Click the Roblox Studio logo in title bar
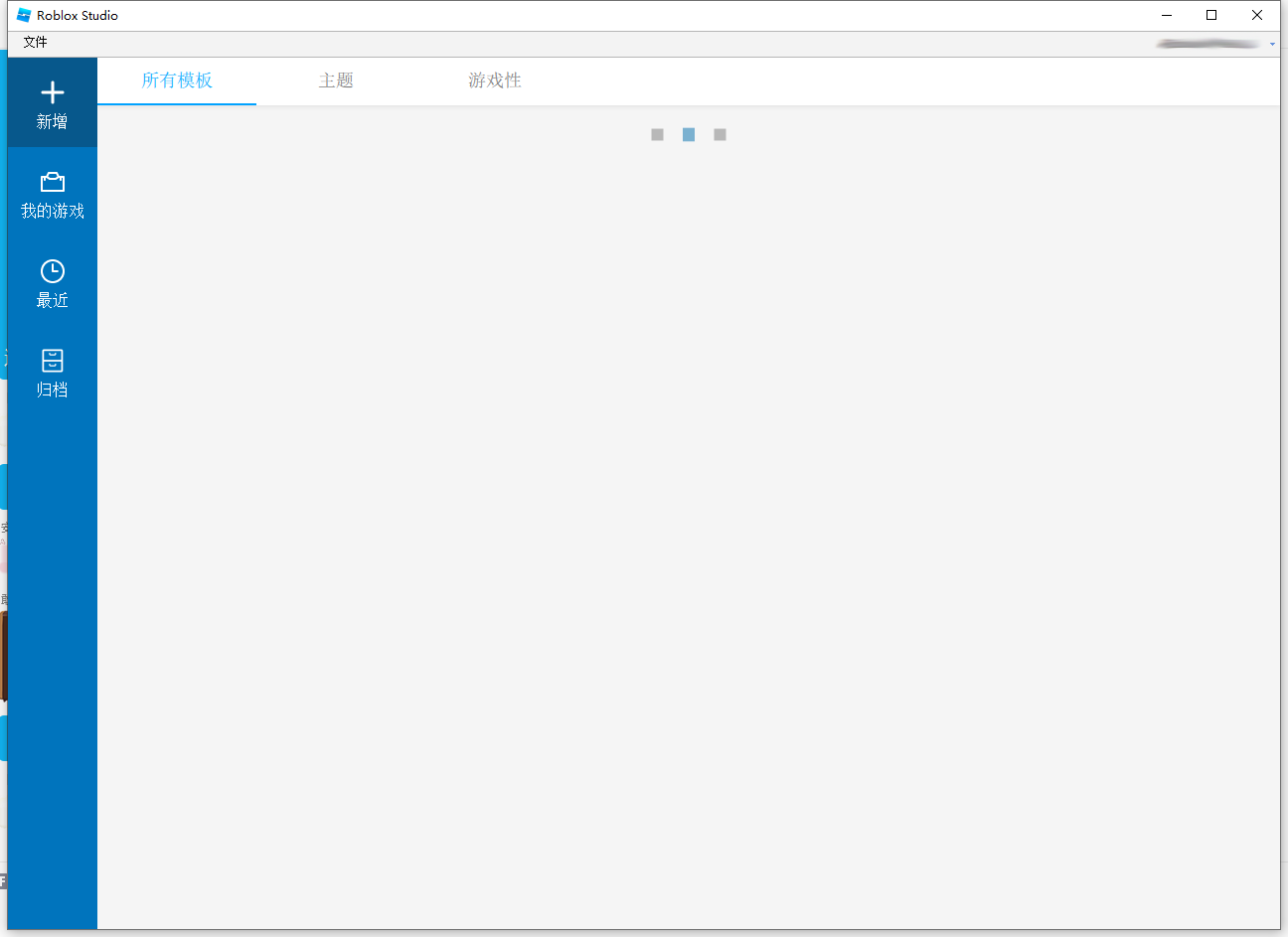Viewport: 1288px width, 937px height. click(x=24, y=15)
